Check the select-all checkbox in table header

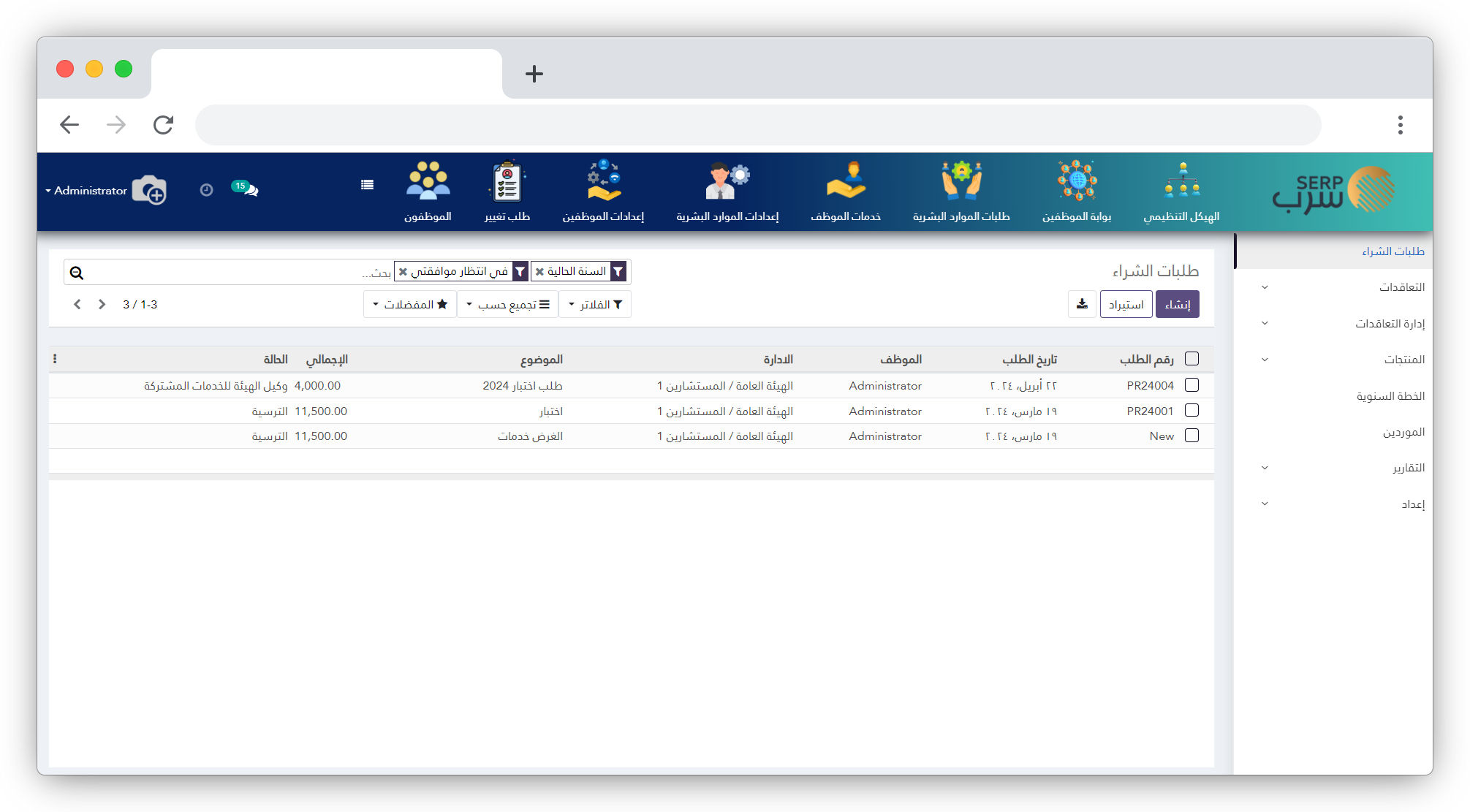coord(1191,359)
